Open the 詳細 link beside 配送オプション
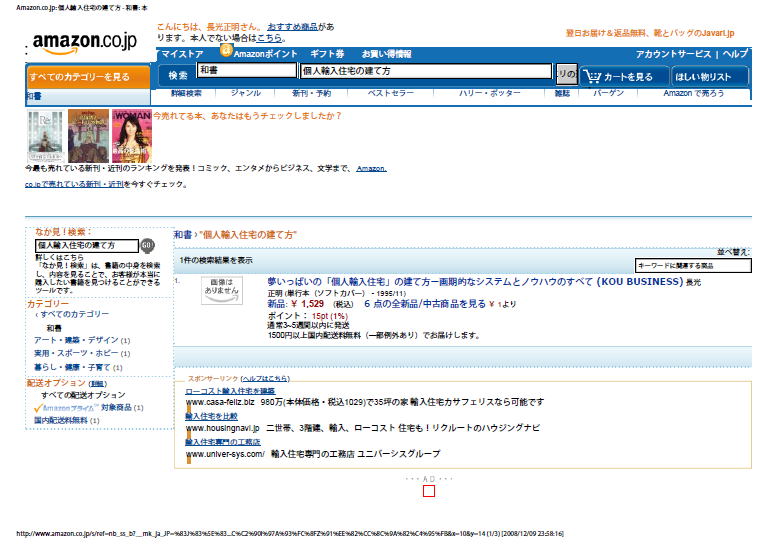This screenshot has height=544, width=770. (97, 384)
